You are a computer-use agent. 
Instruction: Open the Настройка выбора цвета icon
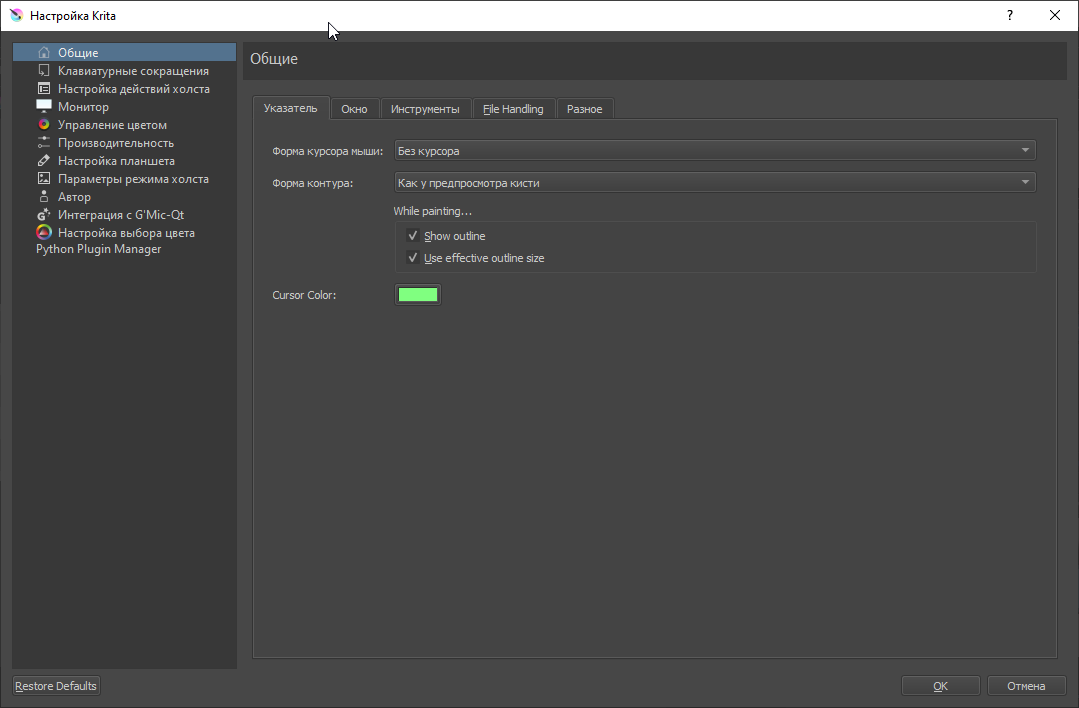pyautogui.click(x=44, y=233)
